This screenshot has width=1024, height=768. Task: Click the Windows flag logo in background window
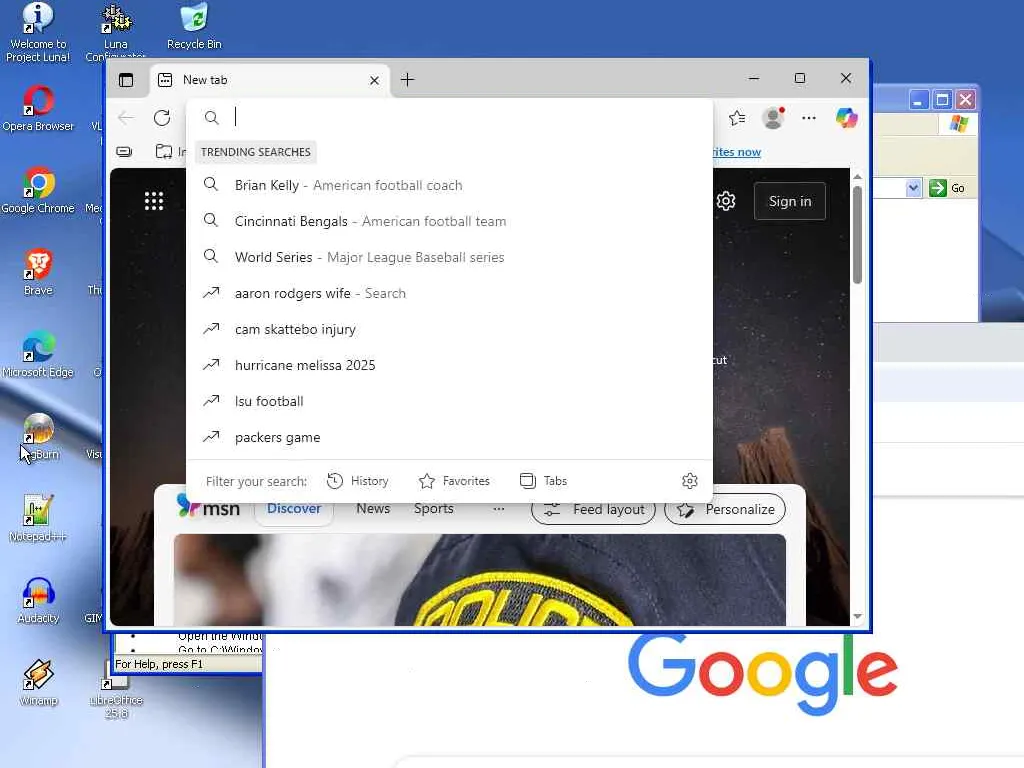tap(959, 123)
